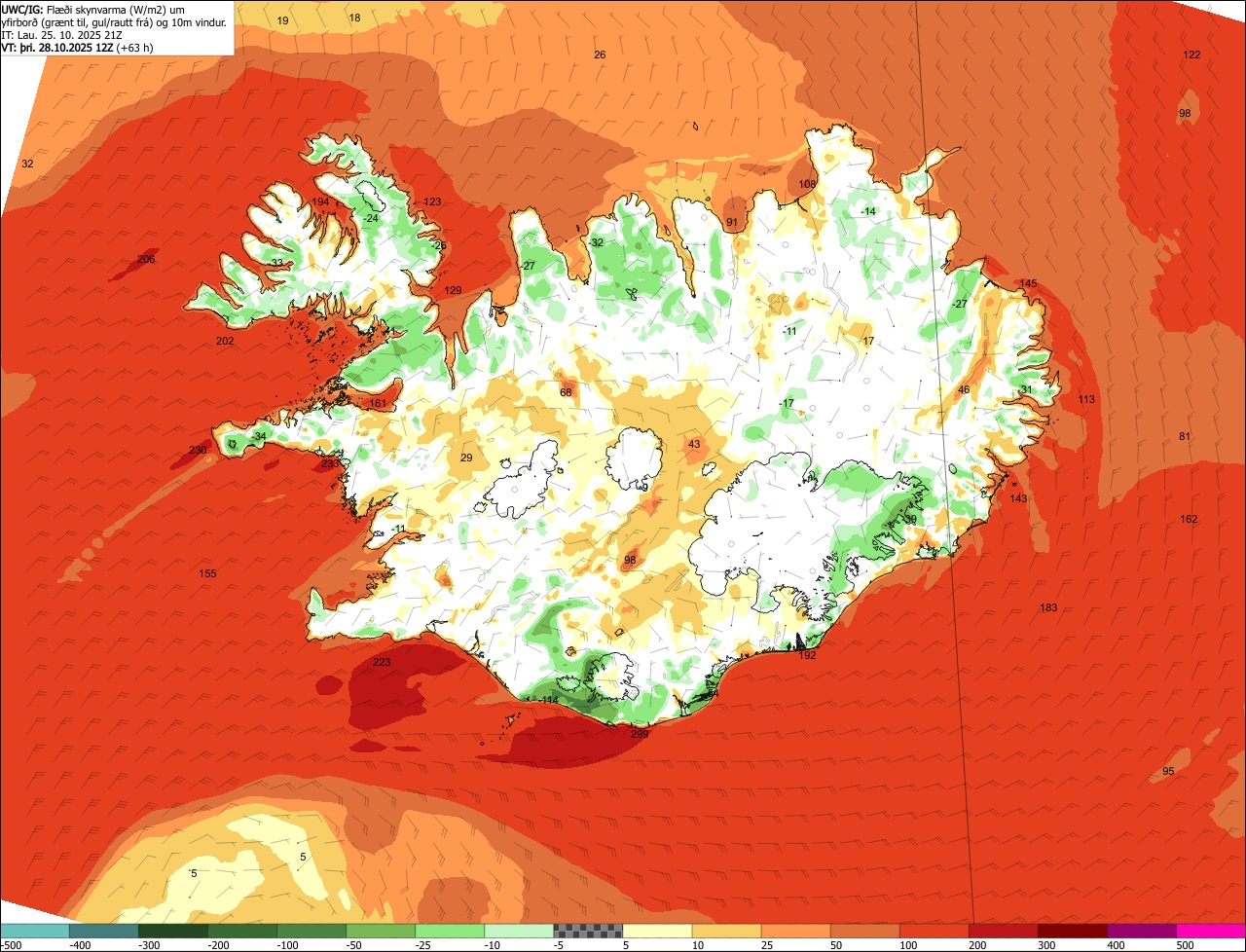Click the 10 to 25 legend swatch
1246x952 pixels.
click(726, 931)
